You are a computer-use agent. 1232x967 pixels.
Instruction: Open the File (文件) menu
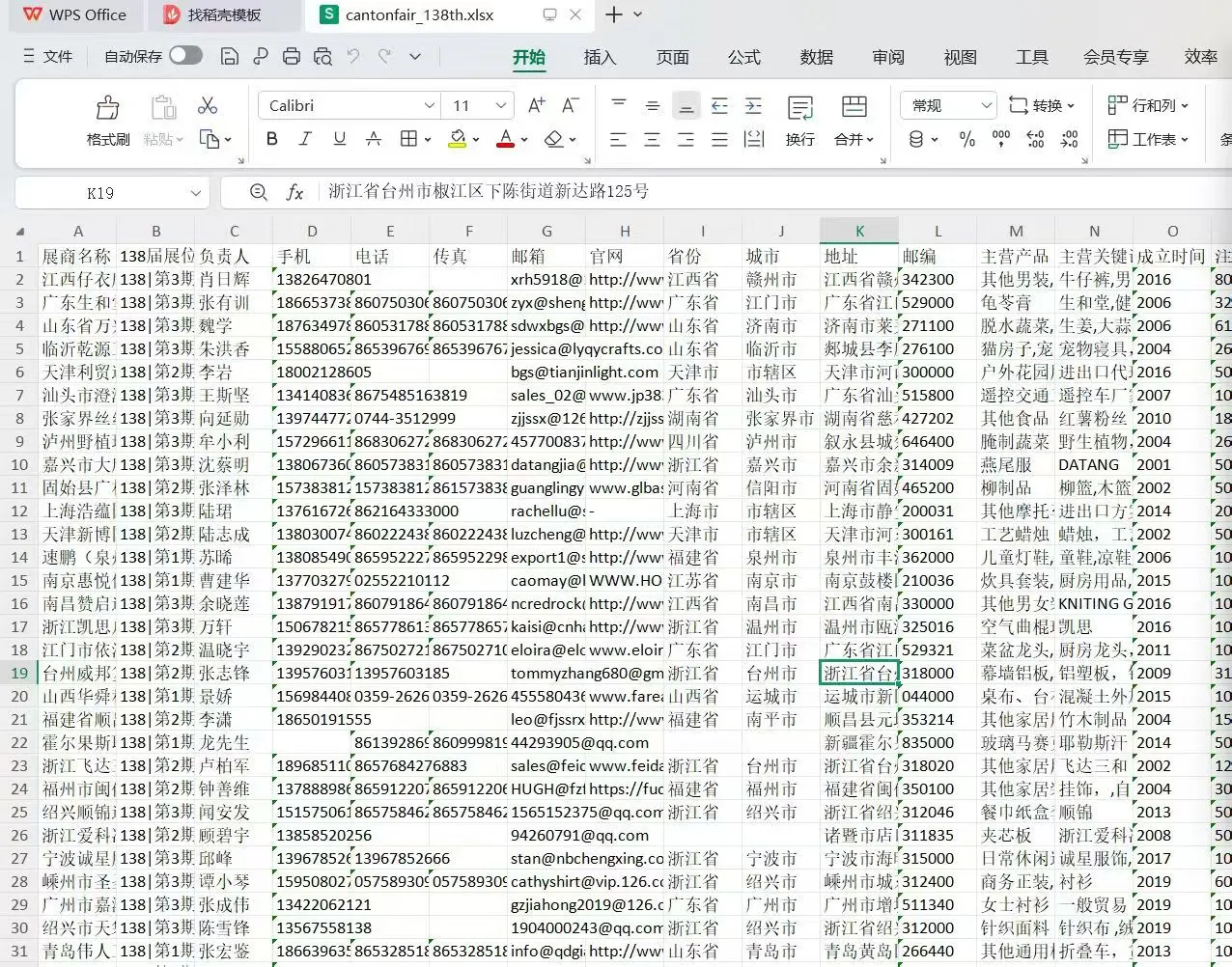tap(47, 56)
